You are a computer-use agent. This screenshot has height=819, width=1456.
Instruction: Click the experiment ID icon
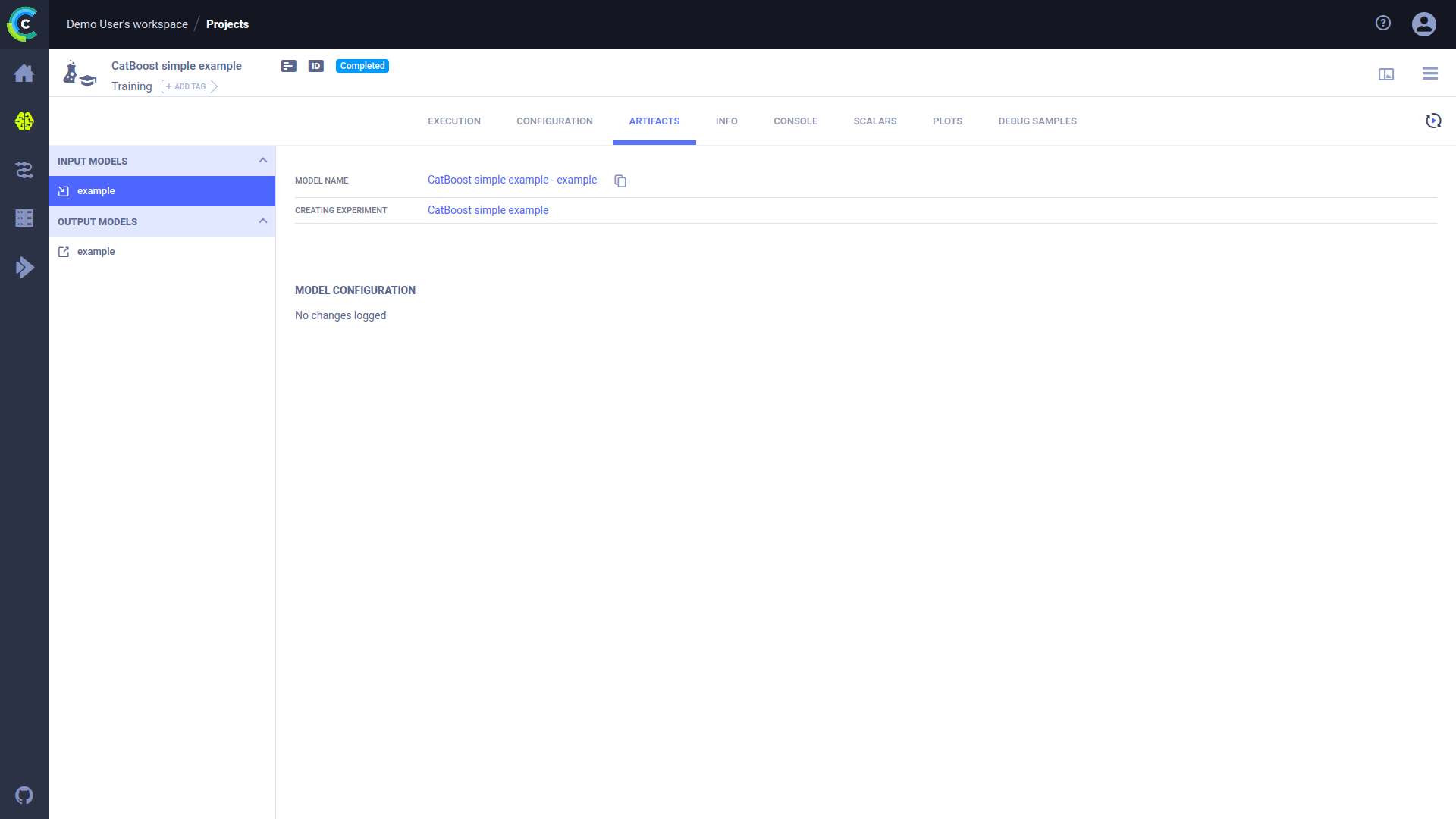point(316,66)
